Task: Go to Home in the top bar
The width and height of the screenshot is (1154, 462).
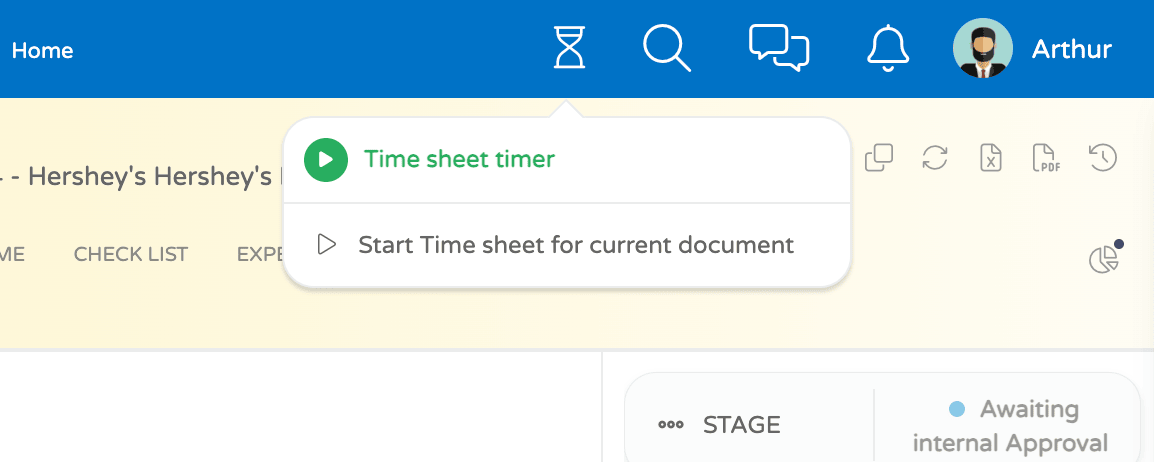Action: [42, 50]
